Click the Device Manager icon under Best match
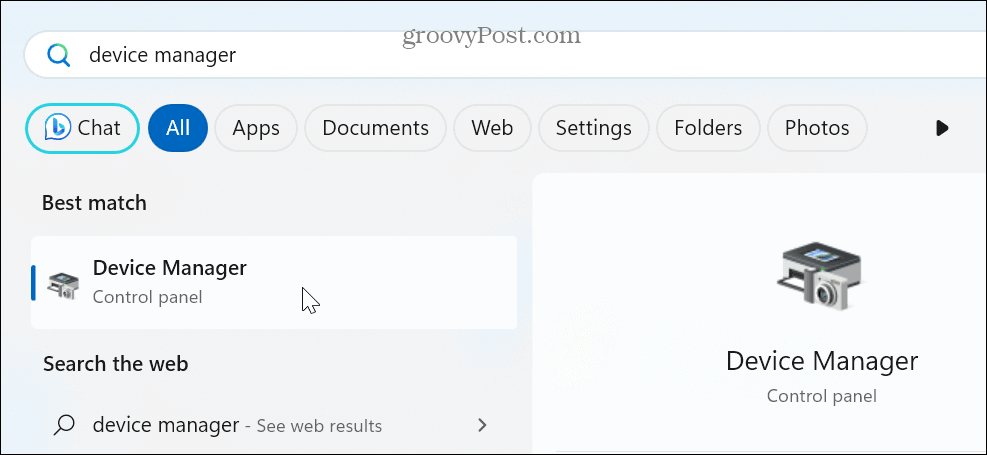The height and width of the screenshot is (455, 987). click(63, 282)
